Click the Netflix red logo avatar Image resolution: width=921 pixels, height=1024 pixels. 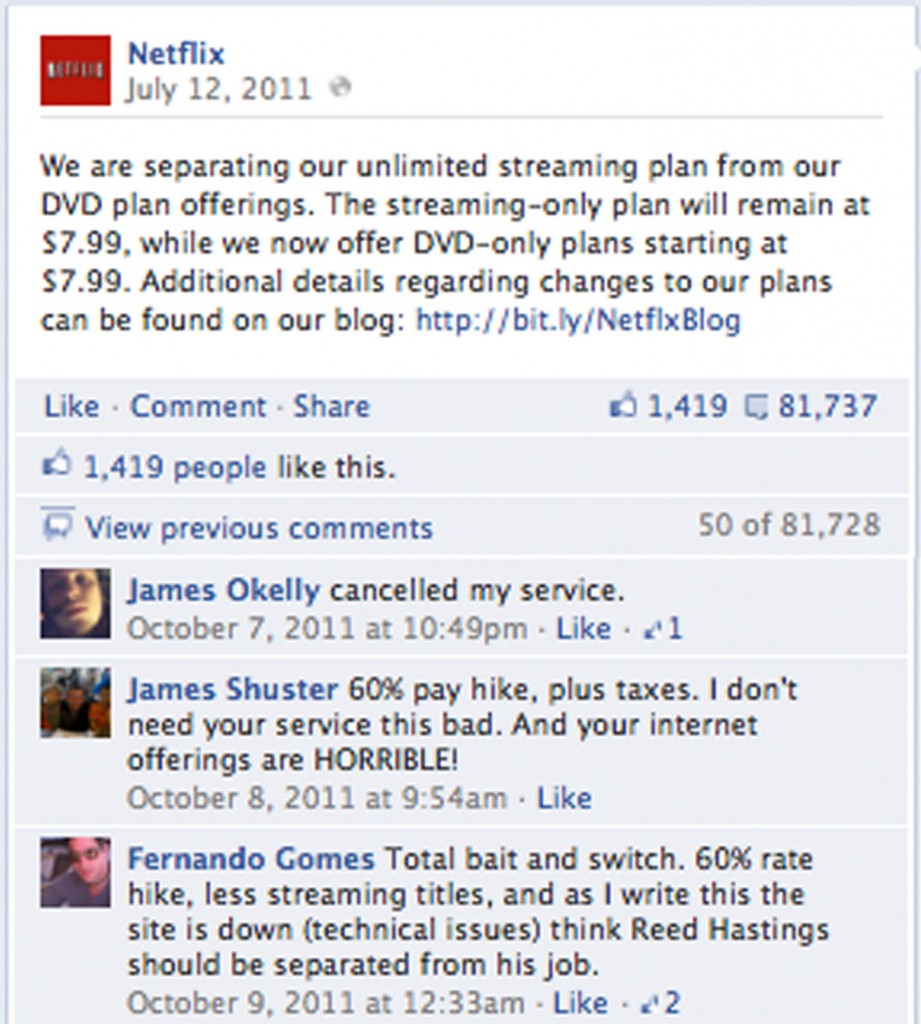(x=75, y=71)
